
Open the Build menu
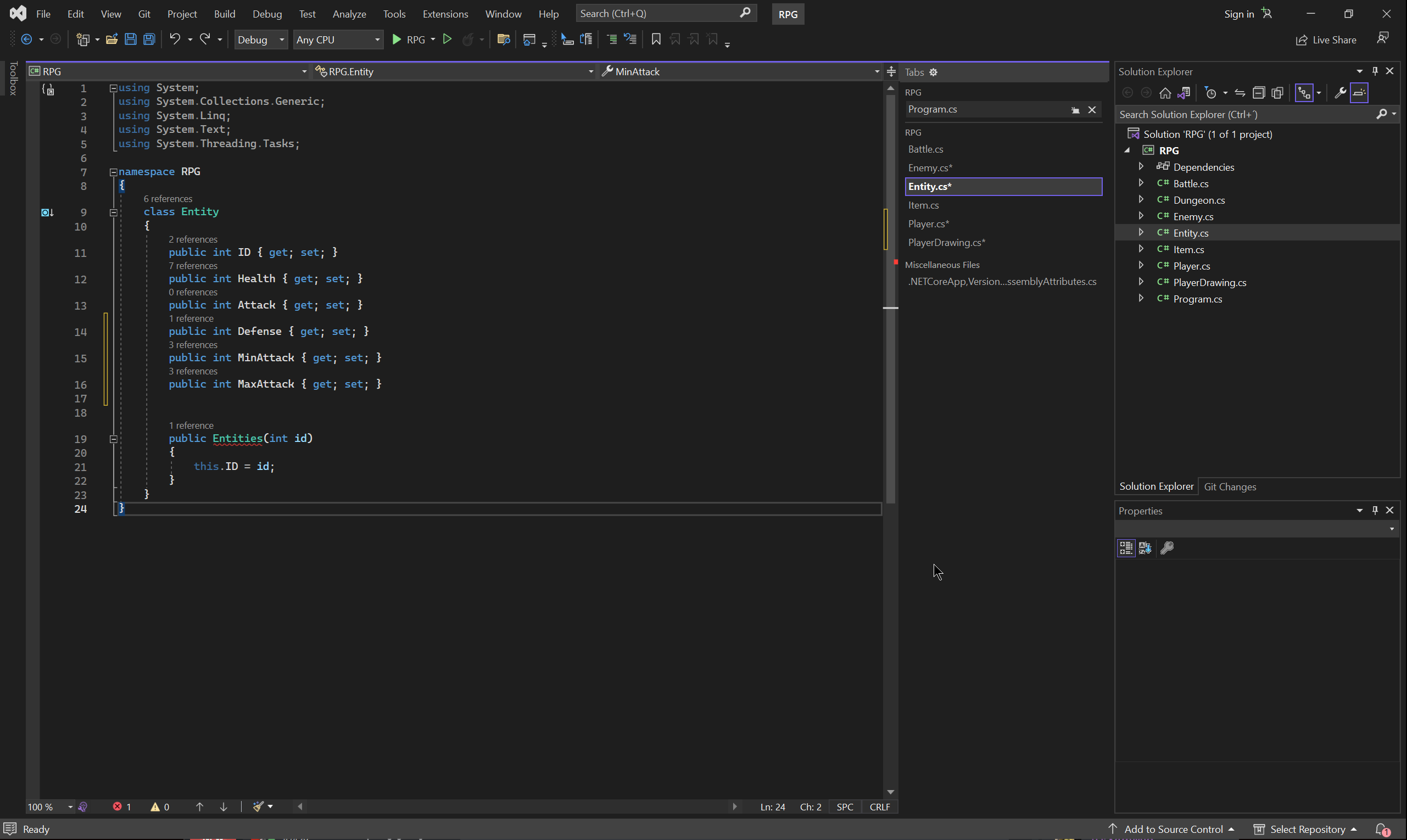(x=224, y=14)
